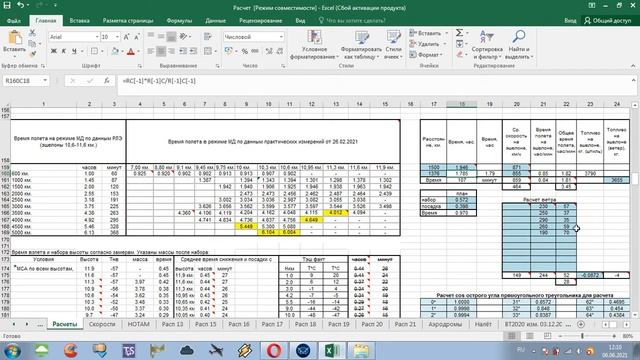Viewport: 640px width, 360px height.
Task: Open Стили ячеек gallery
Action: click(x=393, y=45)
